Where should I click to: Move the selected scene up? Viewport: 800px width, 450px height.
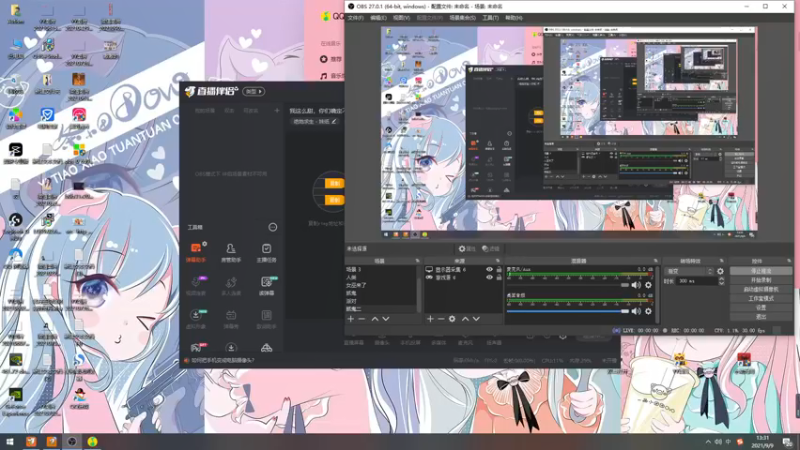pos(375,319)
